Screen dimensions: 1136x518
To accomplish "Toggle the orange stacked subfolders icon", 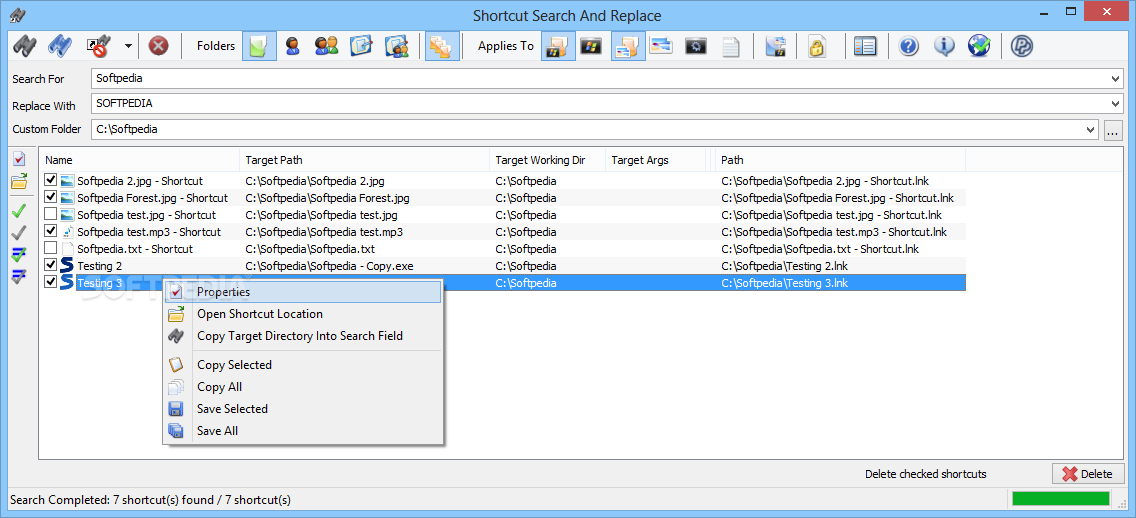I will pyautogui.click(x=442, y=46).
